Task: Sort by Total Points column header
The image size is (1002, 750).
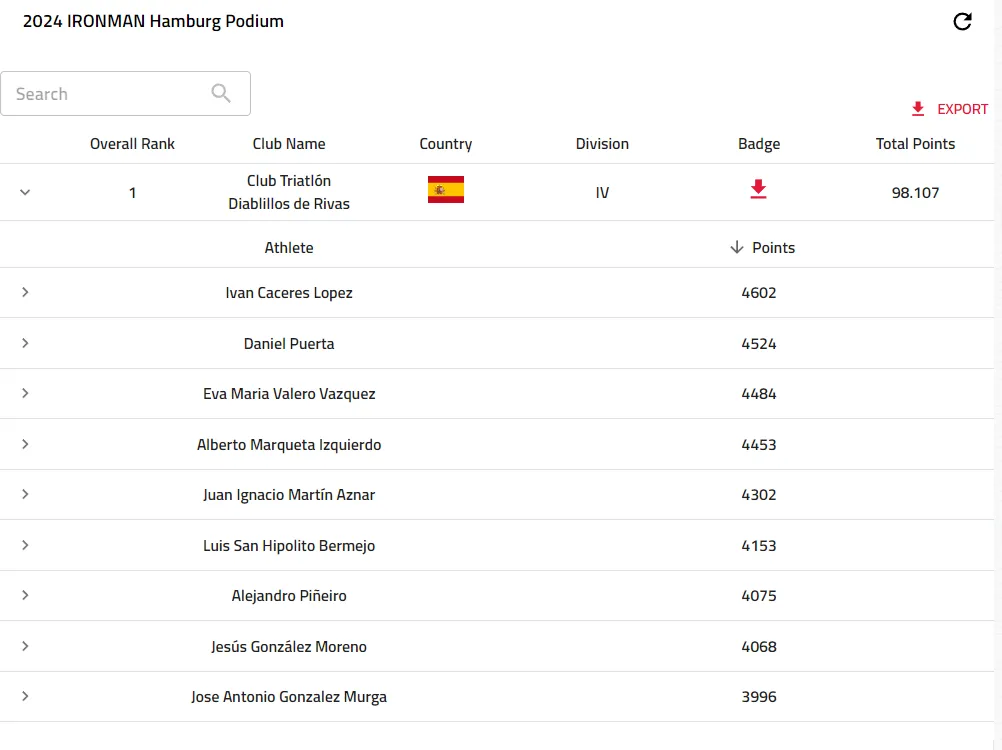Action: (x=915, y=144)
